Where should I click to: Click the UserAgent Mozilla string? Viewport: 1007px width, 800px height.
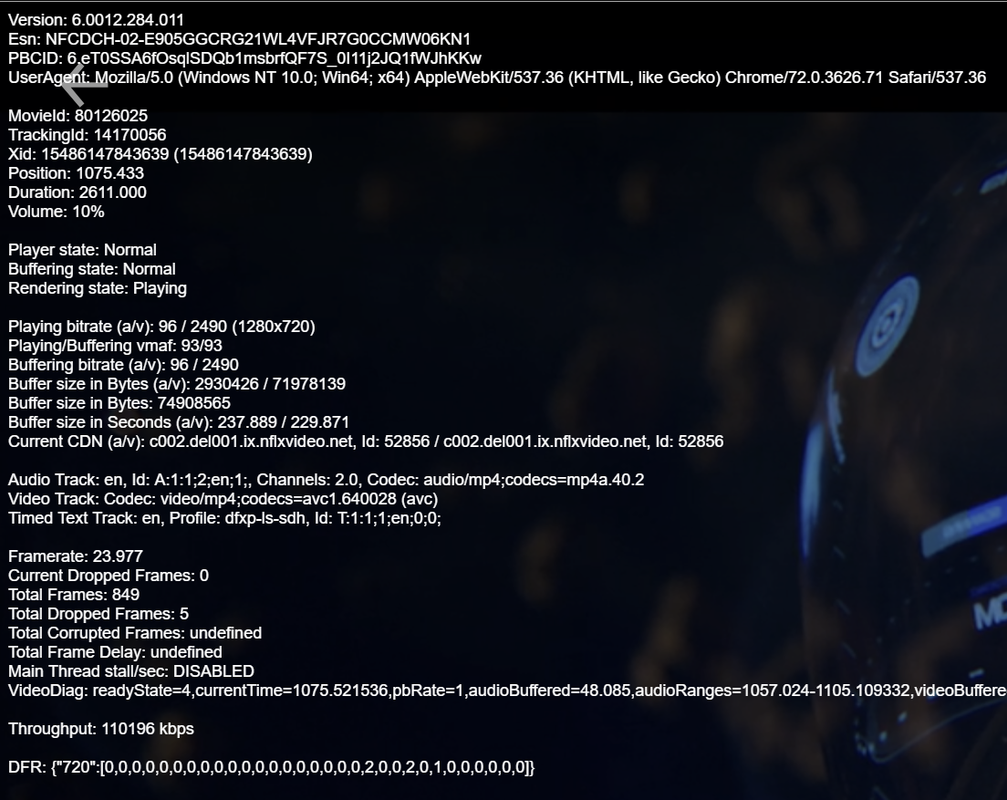pos(496,78)
